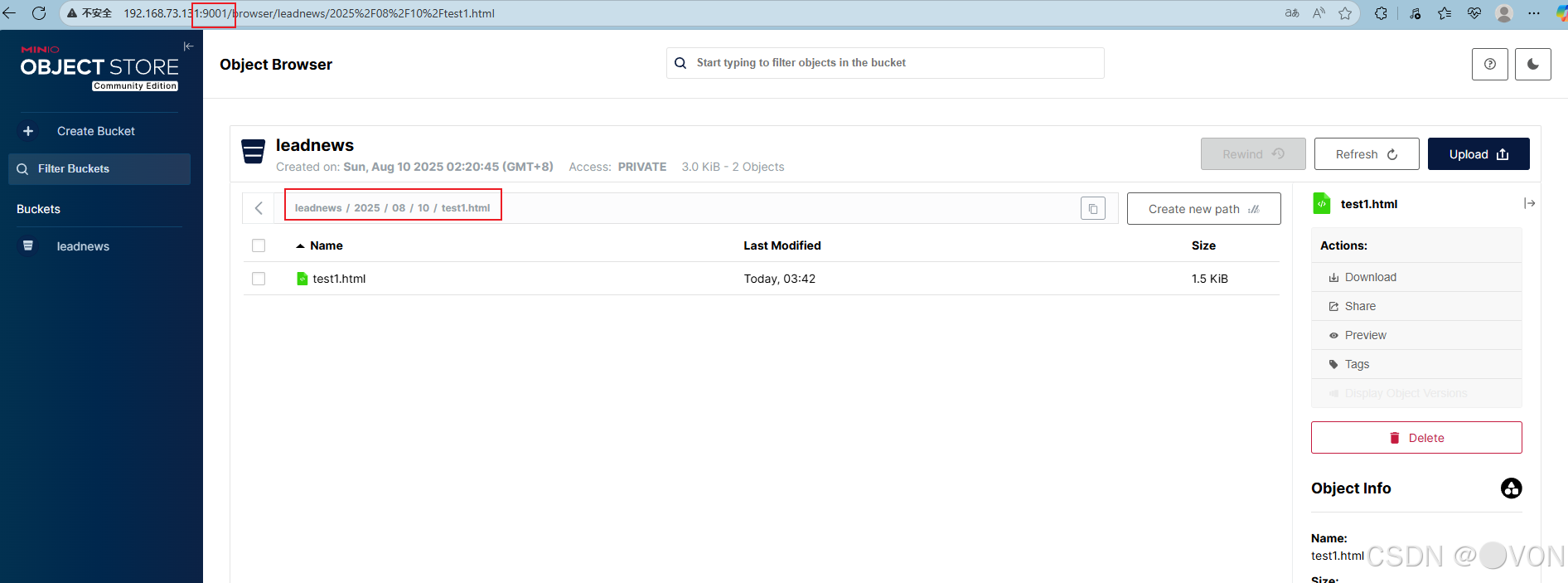The height and width of the screenshot is (583, 1568).
Task: Select all objects checkbox in header
Action: pyautogui.click(x=259, y=245)
